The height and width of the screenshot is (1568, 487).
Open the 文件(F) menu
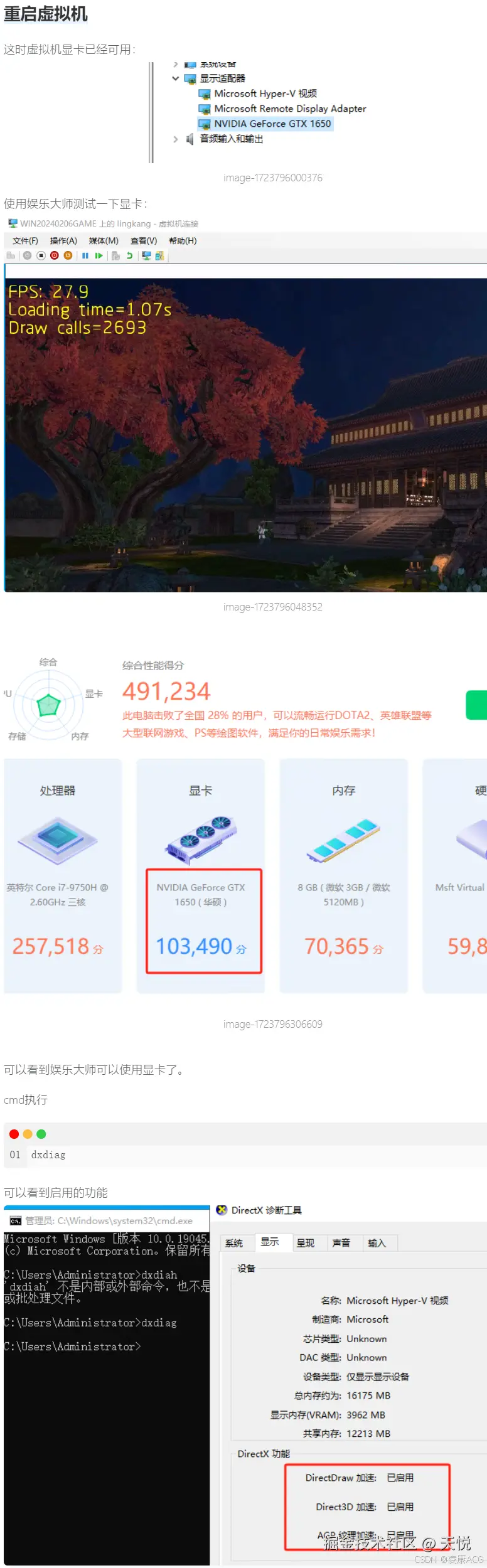coord(25,241)
